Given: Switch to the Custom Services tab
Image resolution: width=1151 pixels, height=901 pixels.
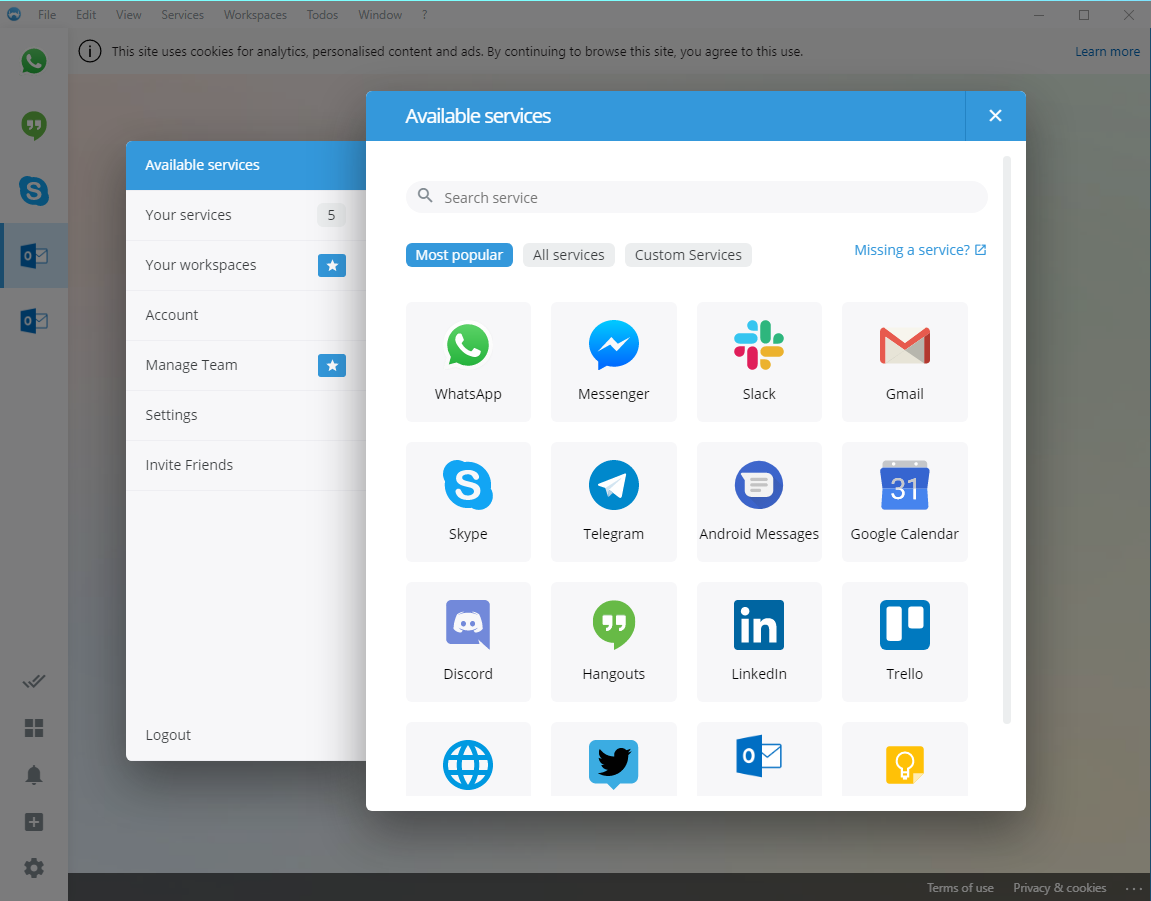Looking at the screenshot, I should coord(688,255).
